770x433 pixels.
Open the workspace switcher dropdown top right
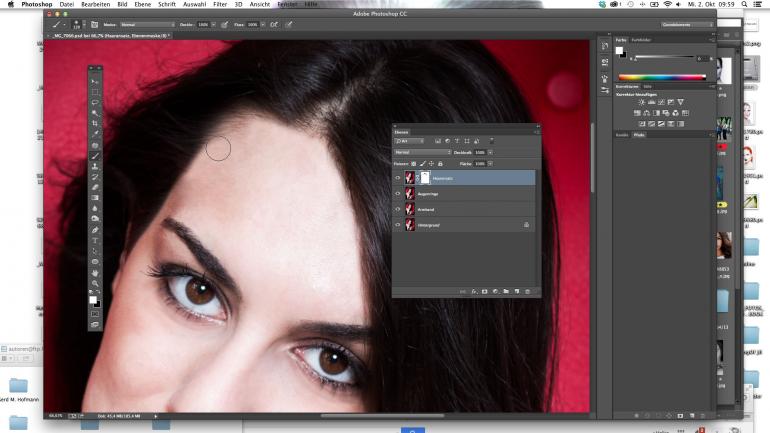[x=687, y=25]
